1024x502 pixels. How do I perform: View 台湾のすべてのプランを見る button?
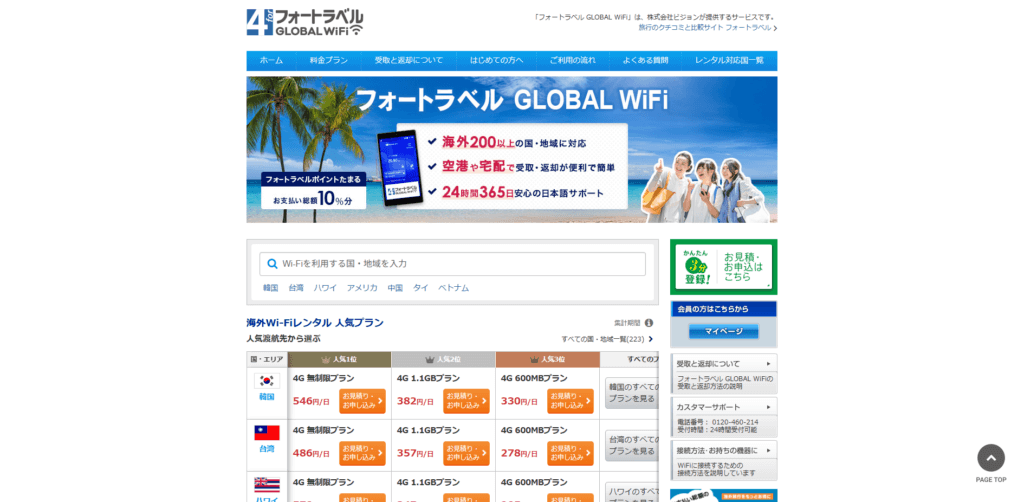pyautogui.click(x=632, y=445)
